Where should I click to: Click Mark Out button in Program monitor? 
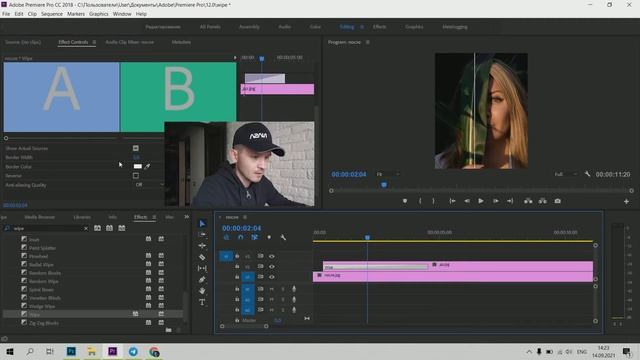(x=433, y=201)
